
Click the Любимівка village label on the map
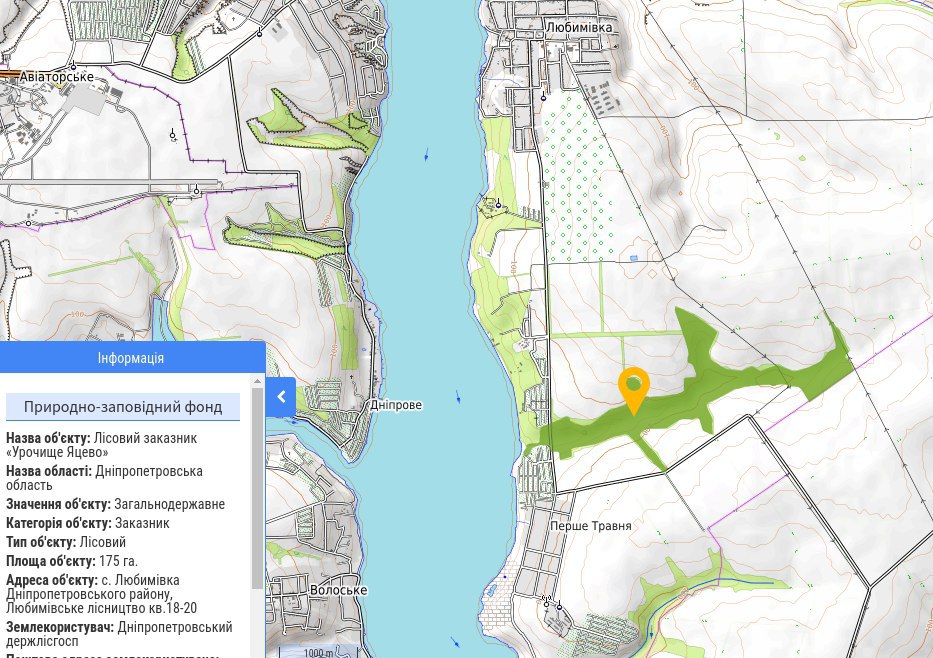tap(579, 27)
